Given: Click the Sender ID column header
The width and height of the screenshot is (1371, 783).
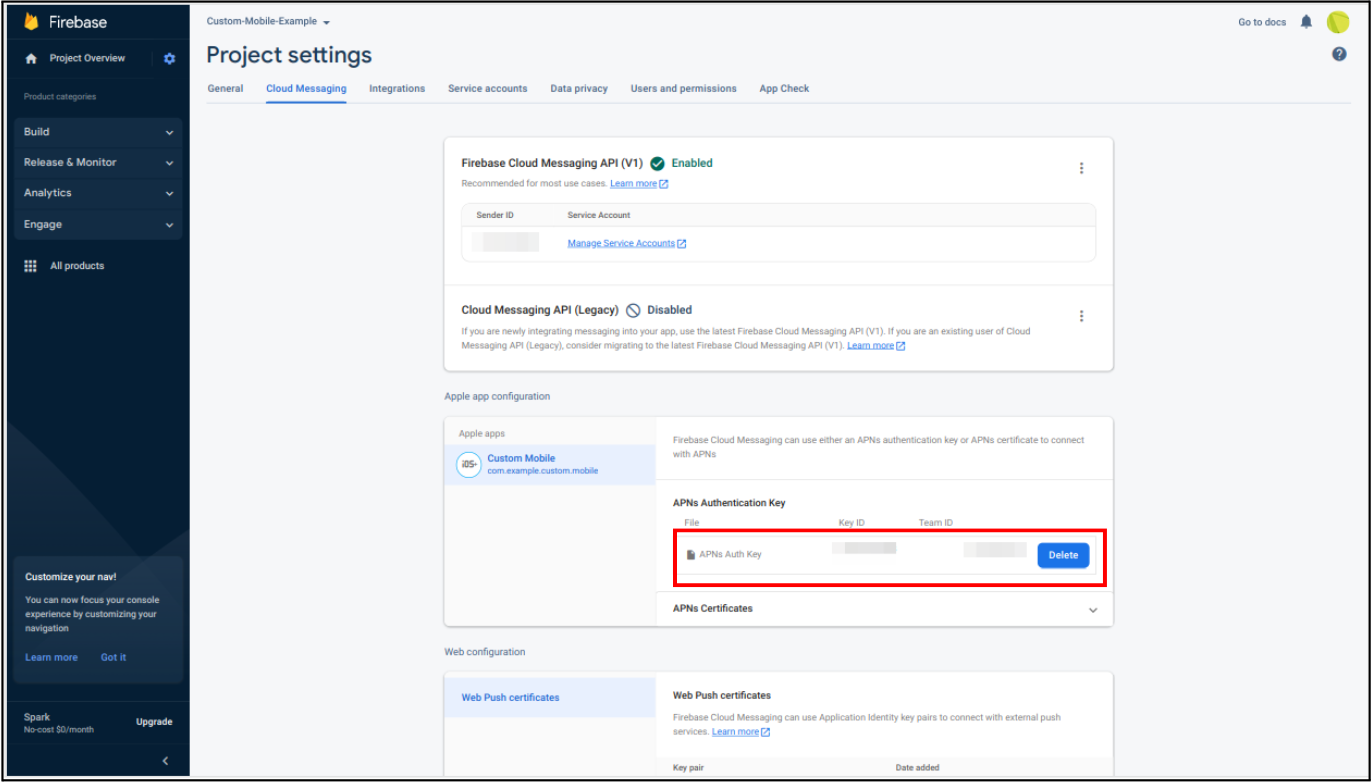Looking at the screenshot, I should [x=495, y=215].
